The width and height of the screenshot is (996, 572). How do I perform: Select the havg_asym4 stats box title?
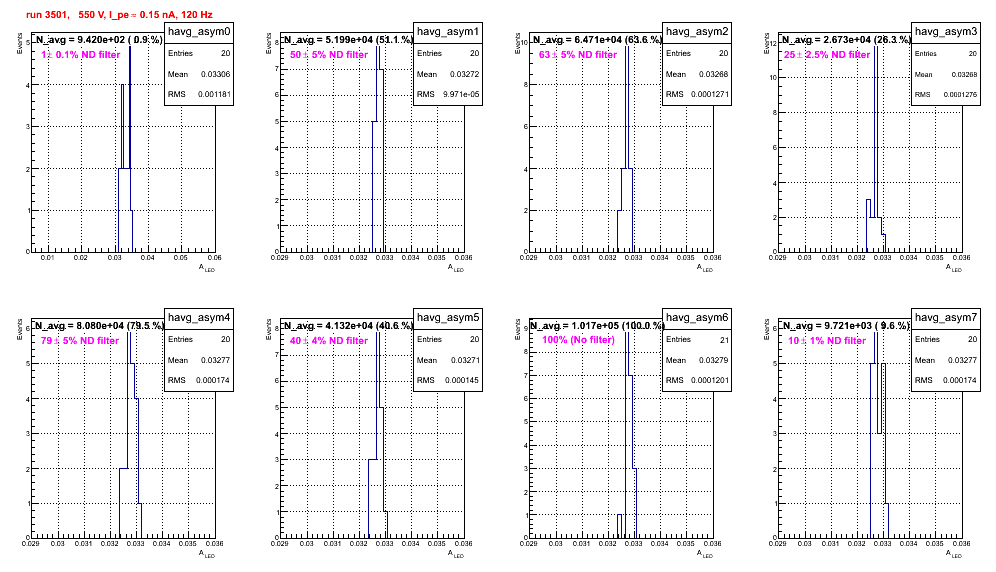199,317
